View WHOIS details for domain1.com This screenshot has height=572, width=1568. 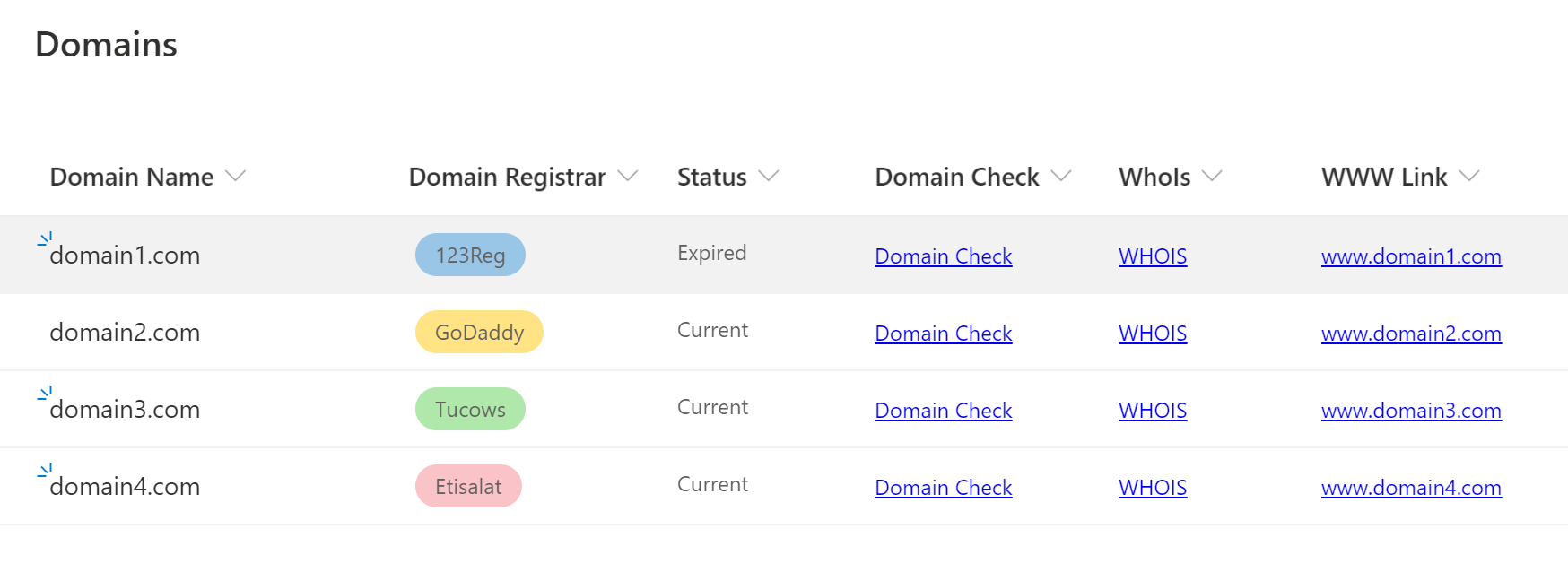(1152, 256)
